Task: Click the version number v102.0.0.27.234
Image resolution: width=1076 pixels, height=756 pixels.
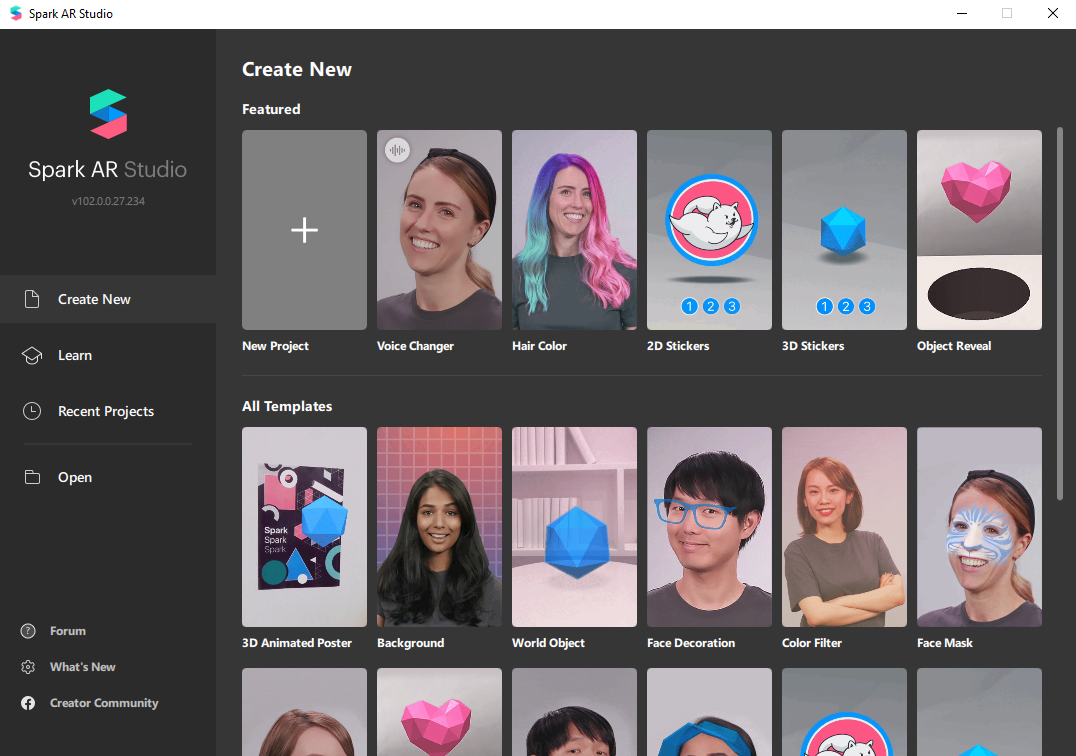Action: 108,201
